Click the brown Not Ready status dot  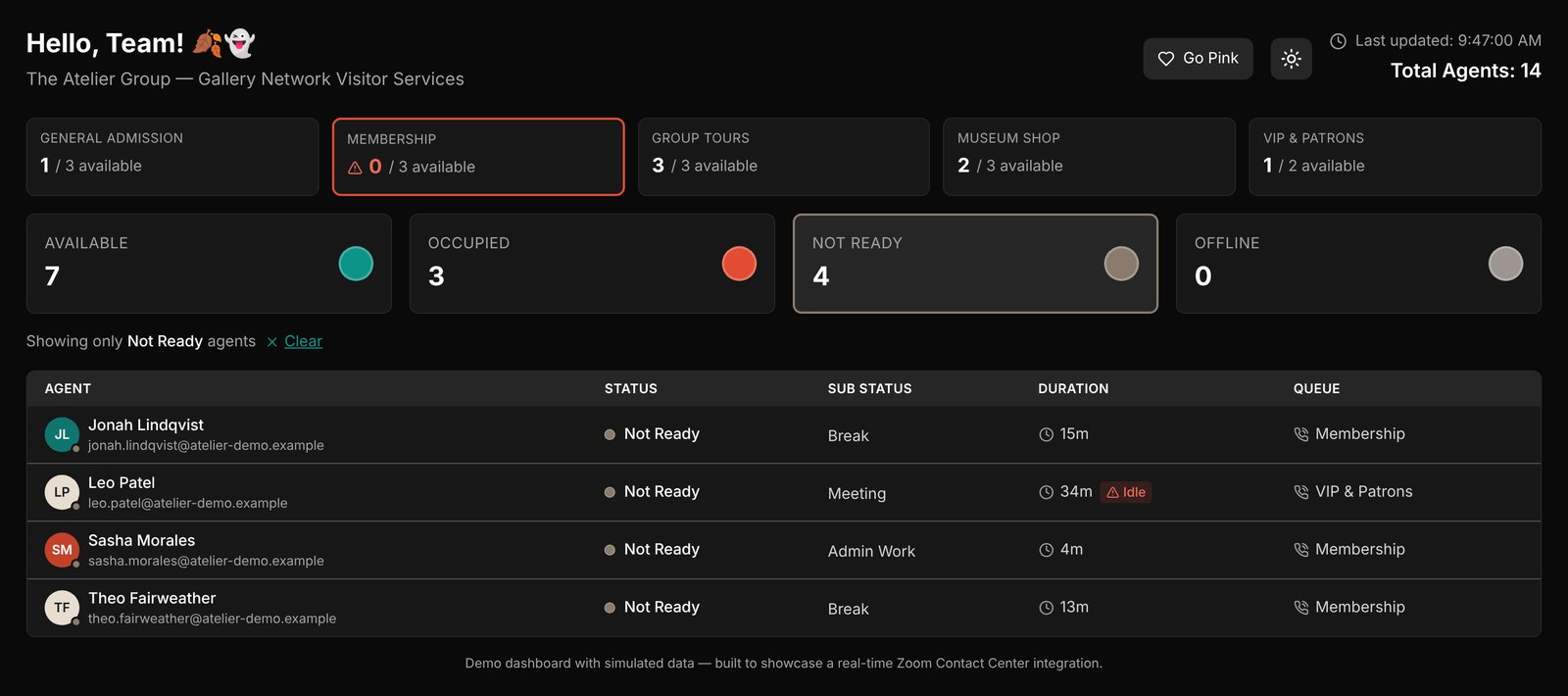pyautogui.click(x=1121, y=264)
